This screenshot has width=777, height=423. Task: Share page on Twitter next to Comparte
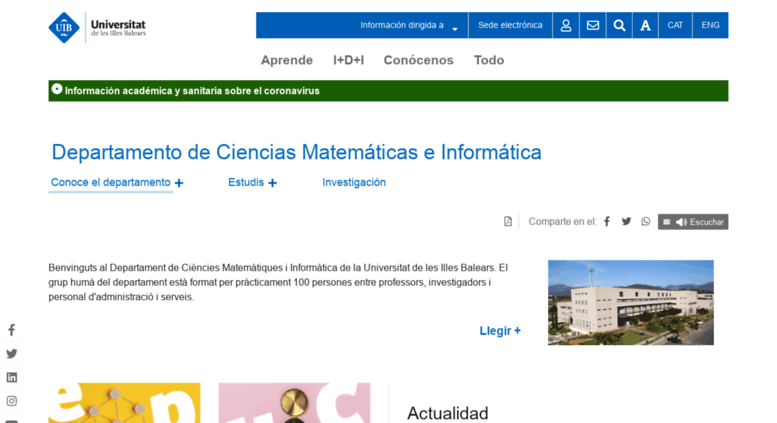click(626, 221)
